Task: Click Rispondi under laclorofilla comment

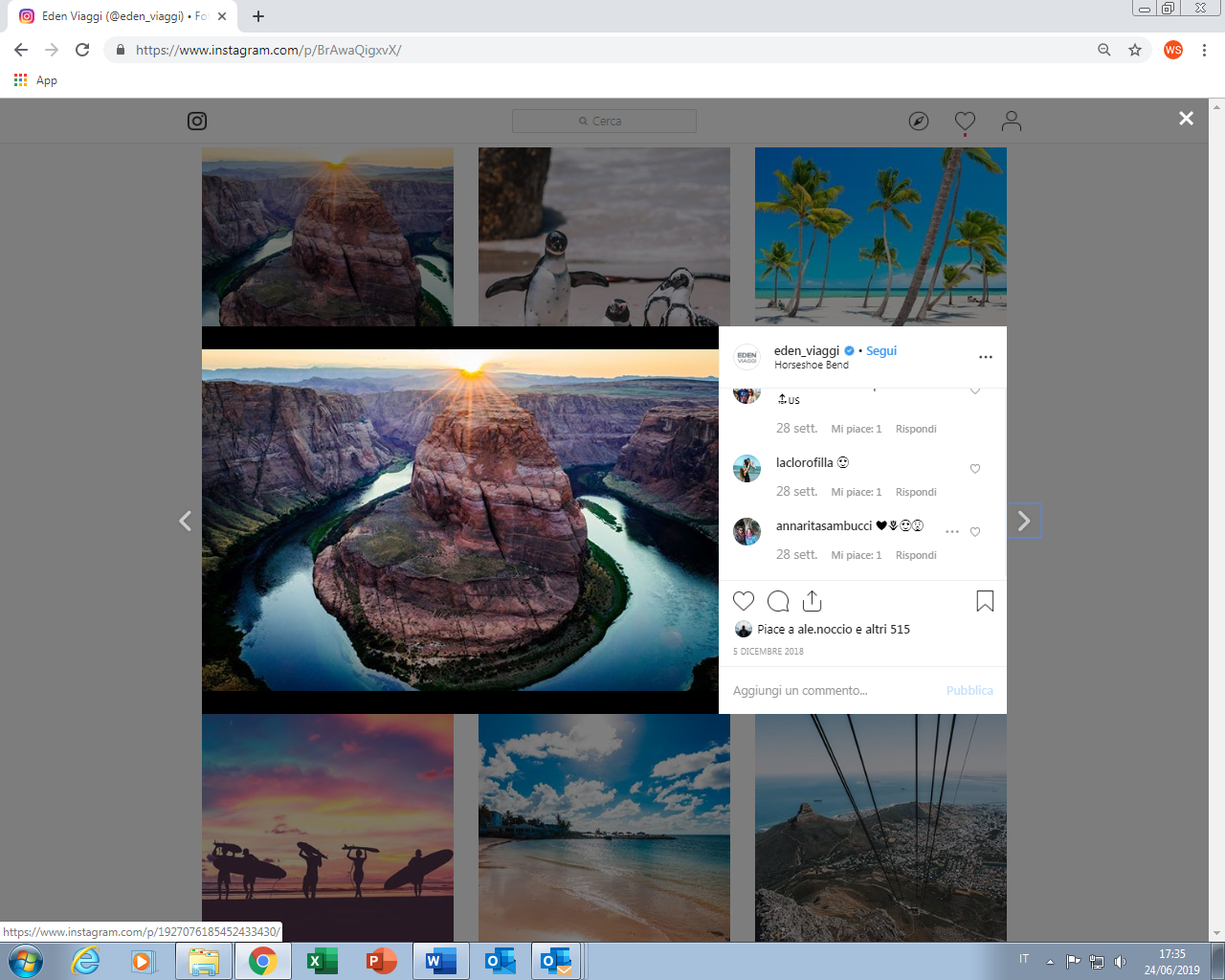Action: click(x=916, y=492)
